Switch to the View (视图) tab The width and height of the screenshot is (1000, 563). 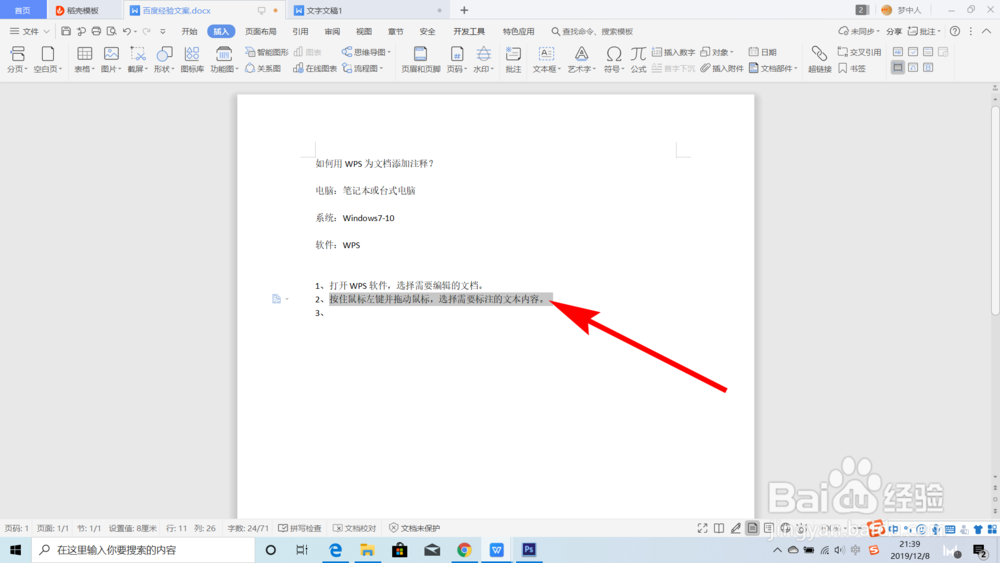coord(364,31)
